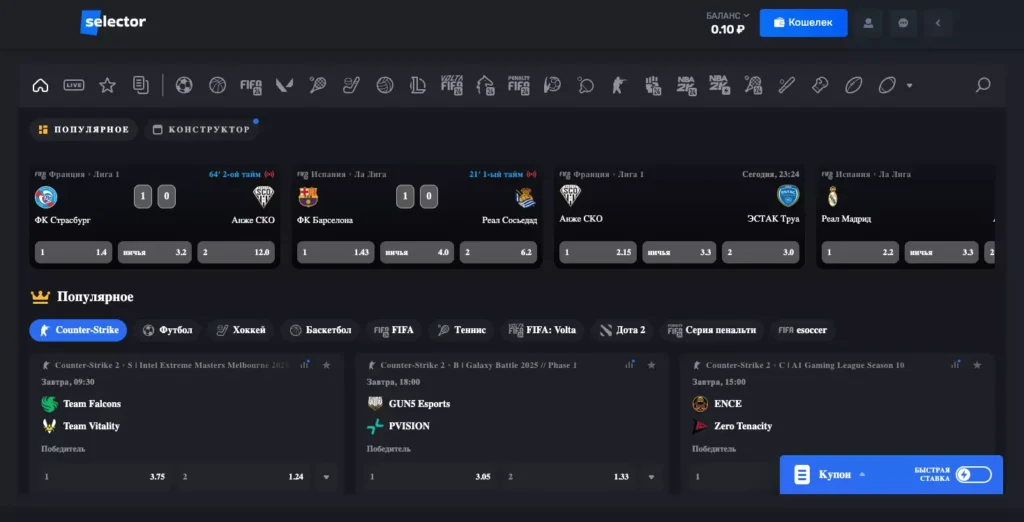Open the Counter-Strike shooter icon in sports bar
Screen dimensions: 1024x522
[x=618, y=85]
